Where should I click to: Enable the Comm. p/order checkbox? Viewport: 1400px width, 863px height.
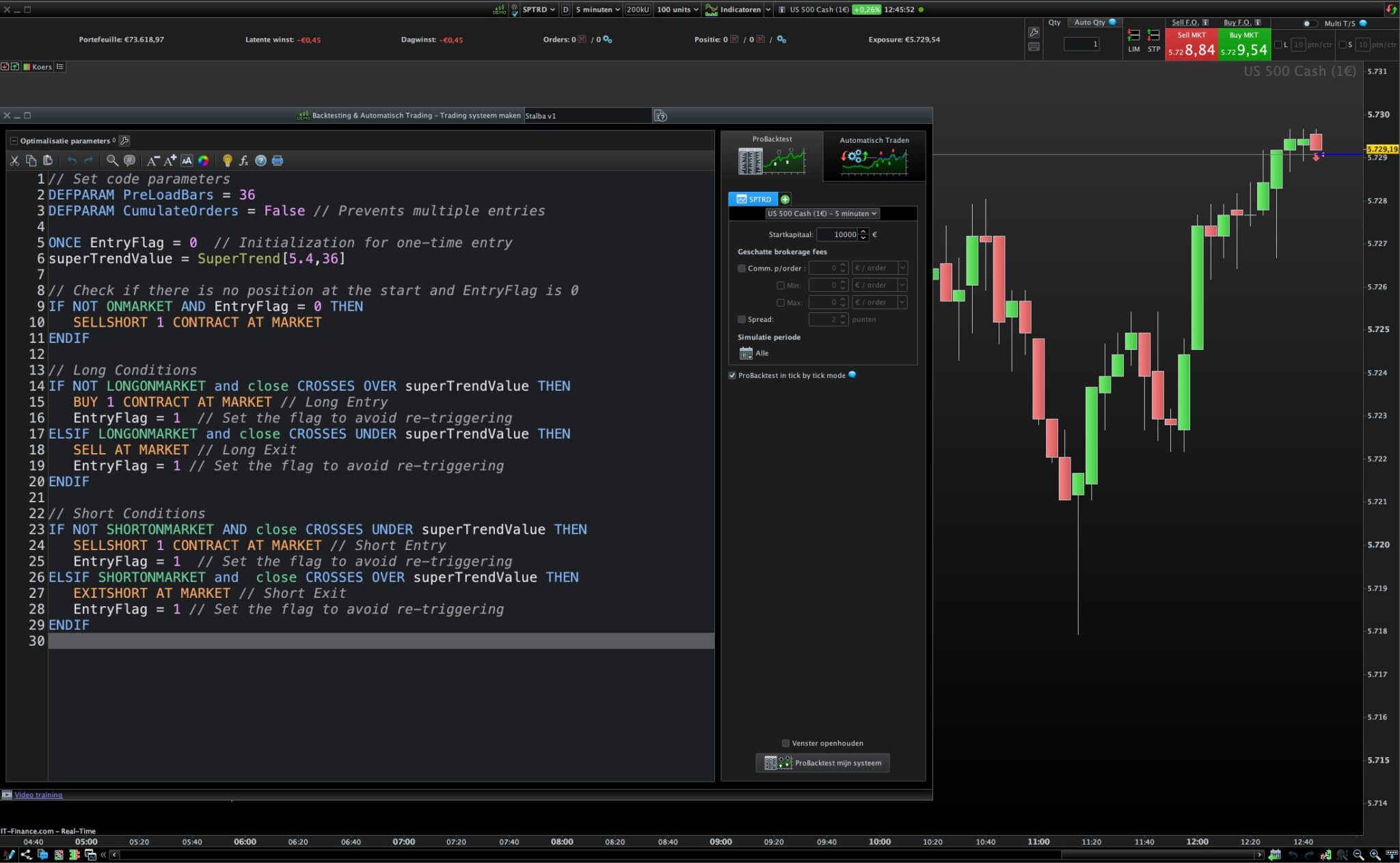point(742,269)
